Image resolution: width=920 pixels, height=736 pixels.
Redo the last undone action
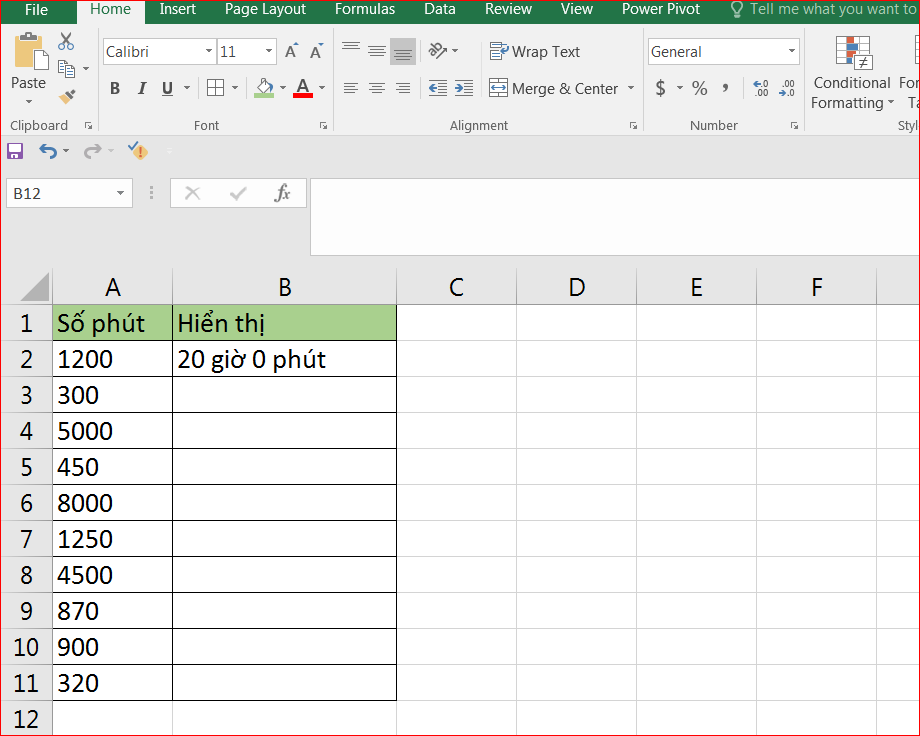(x=92, y=151)
